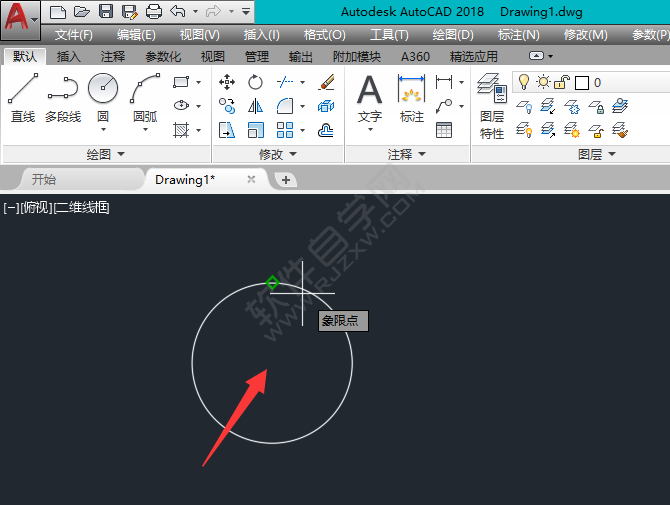The image size is (670, 505).
Task: Expand the Layers (图层) panel
Action: point(597,154)
